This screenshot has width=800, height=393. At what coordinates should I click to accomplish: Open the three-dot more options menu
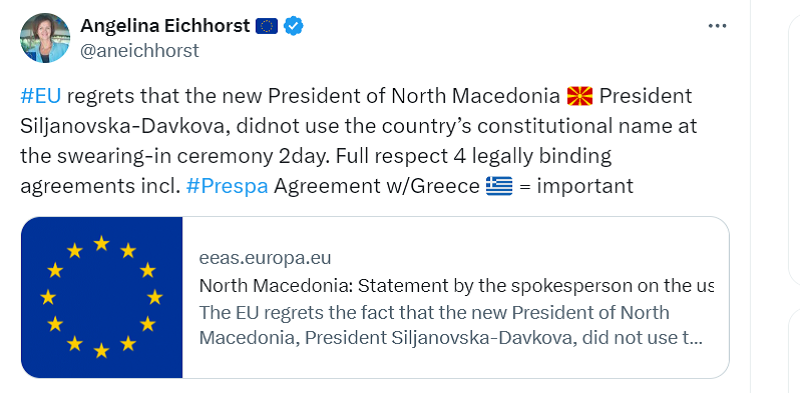pos(717,26)
